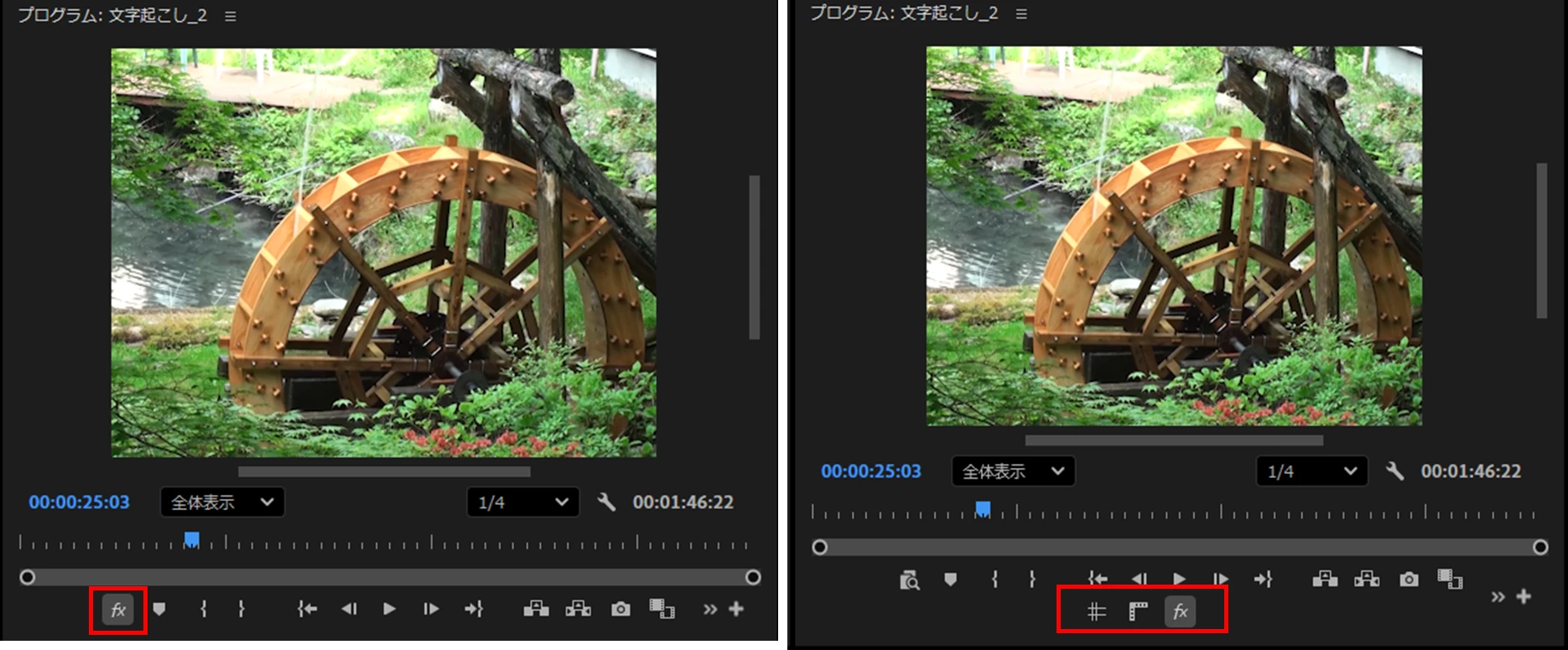Export frame with camera icon in left monitor

click(x=620, y=609)
